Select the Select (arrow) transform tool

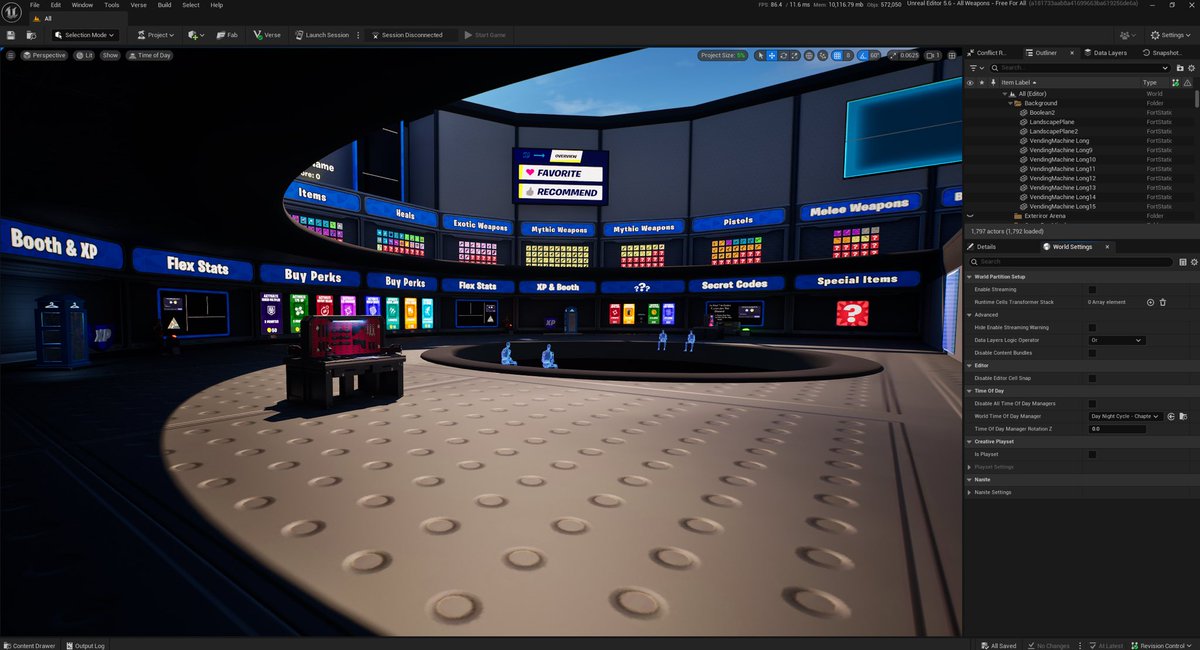click(x=760, y=55)
